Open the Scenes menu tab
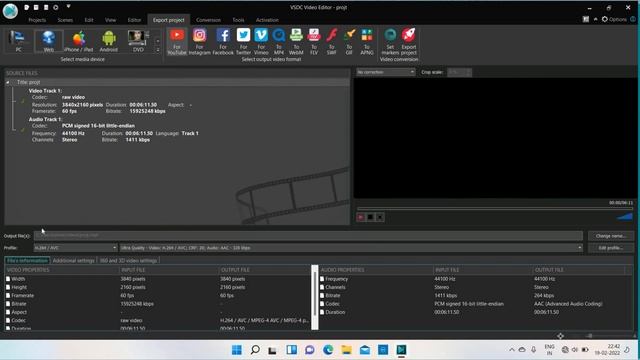This screenshot has width=640, height=360. coord(65,20)
